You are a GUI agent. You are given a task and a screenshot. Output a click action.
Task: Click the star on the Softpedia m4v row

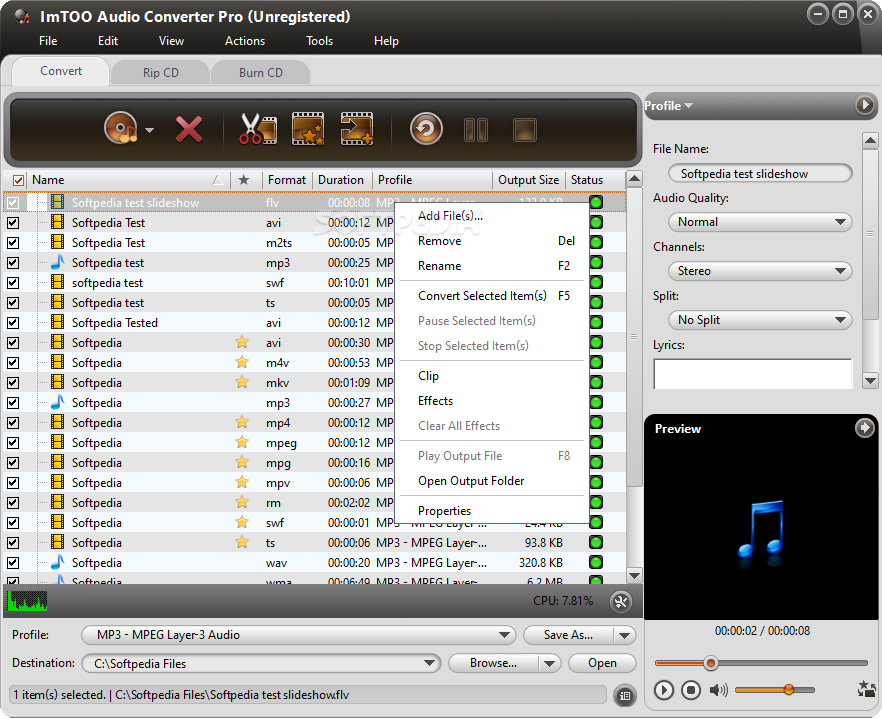[242, 362]
